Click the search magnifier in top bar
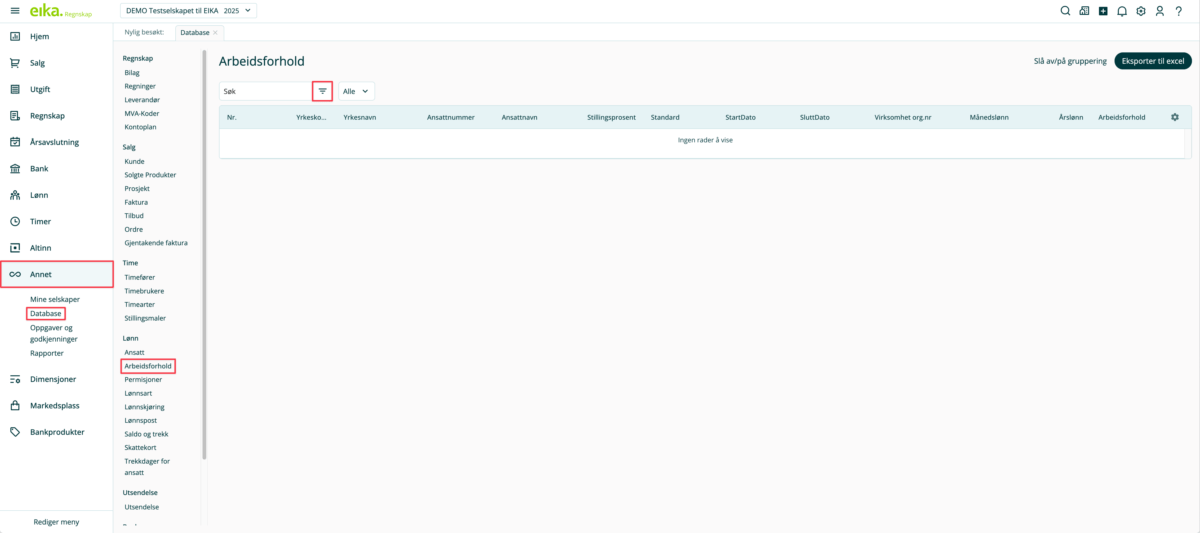The image size is (1200, 533). coord(1065,11)
